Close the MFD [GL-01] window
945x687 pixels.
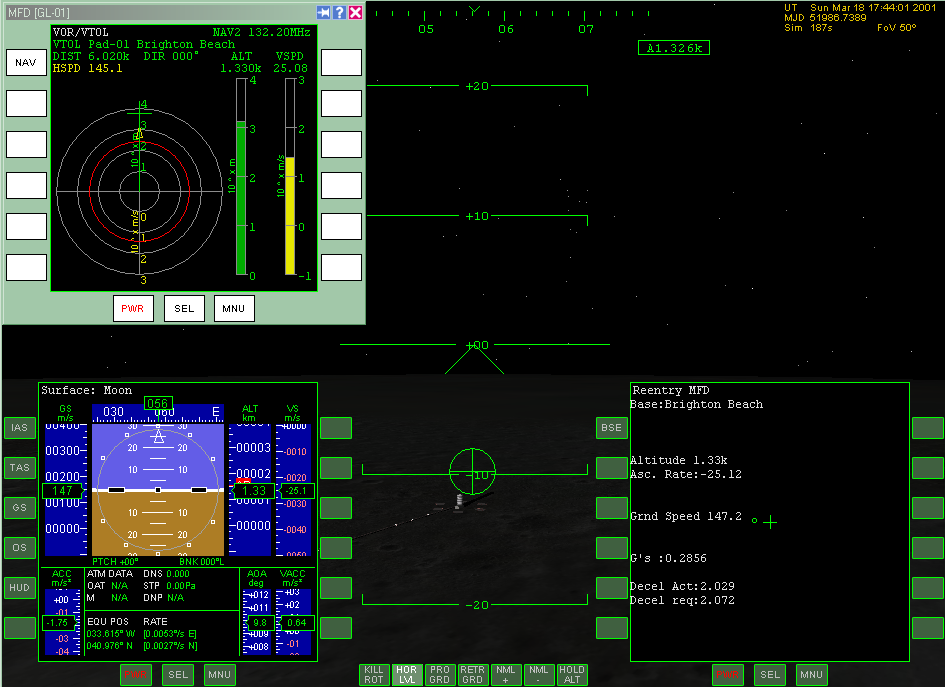356,12
